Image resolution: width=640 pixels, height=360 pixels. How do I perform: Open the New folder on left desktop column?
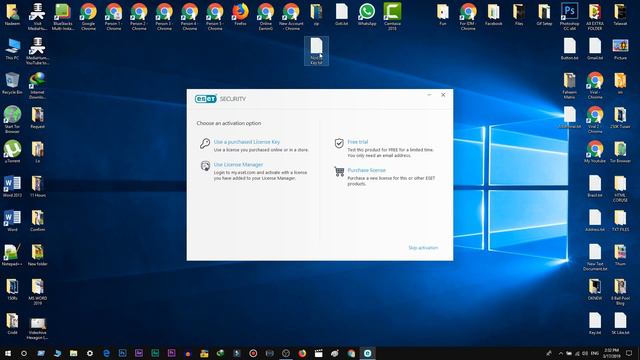(x=37, y=255)
